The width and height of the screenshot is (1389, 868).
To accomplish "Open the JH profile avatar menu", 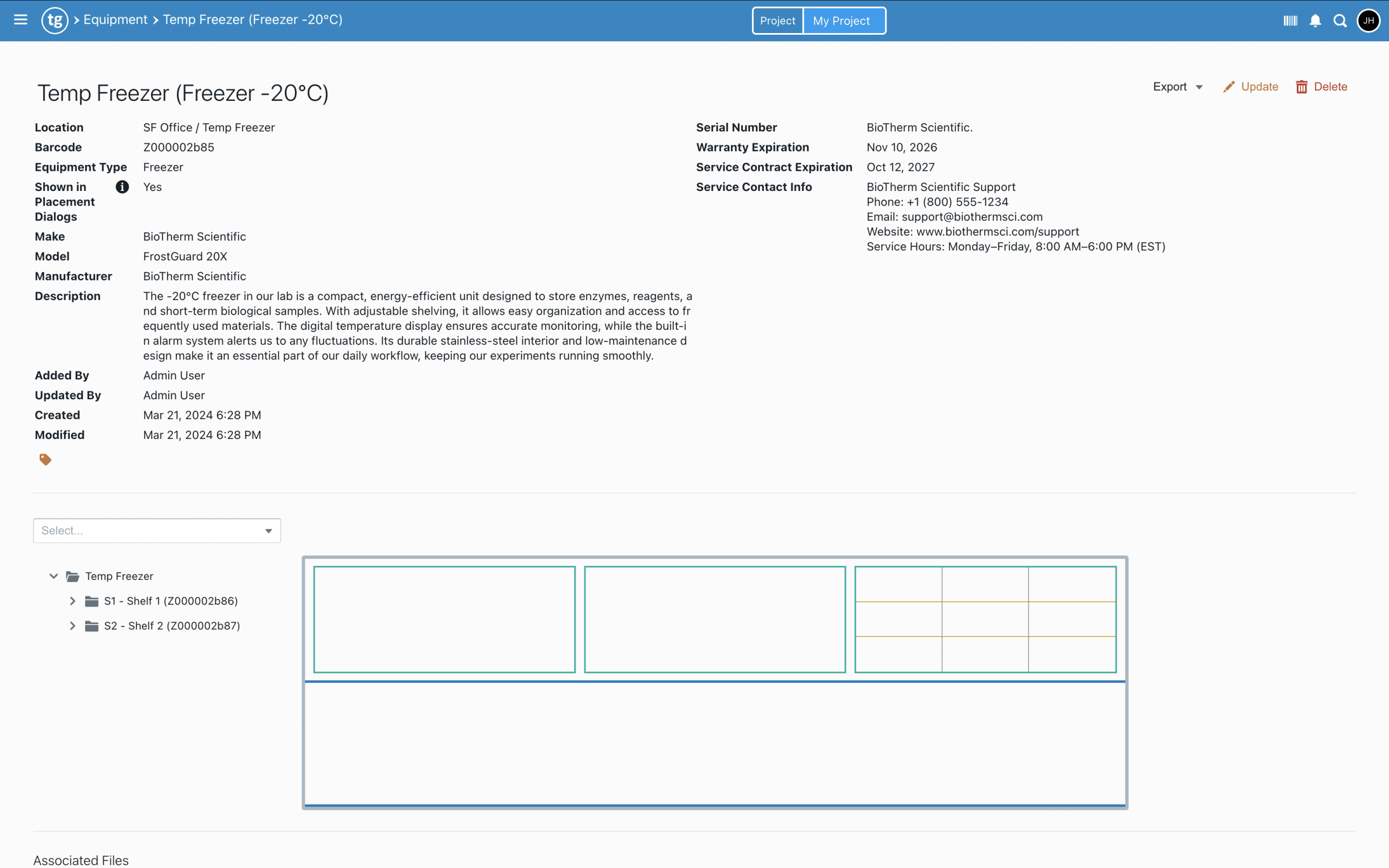I will [1368, 20].
